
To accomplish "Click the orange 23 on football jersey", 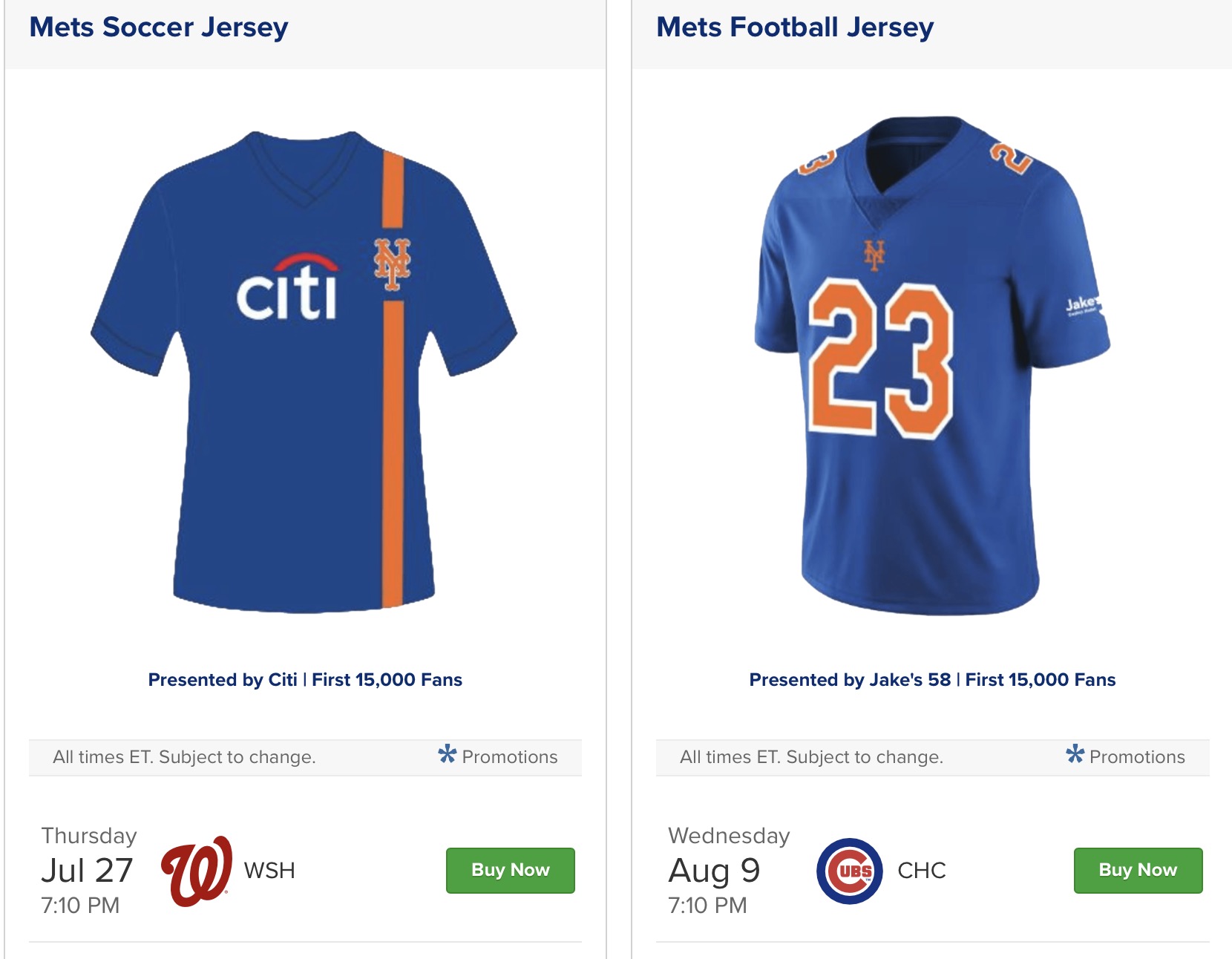I will [x=880, y=359].
